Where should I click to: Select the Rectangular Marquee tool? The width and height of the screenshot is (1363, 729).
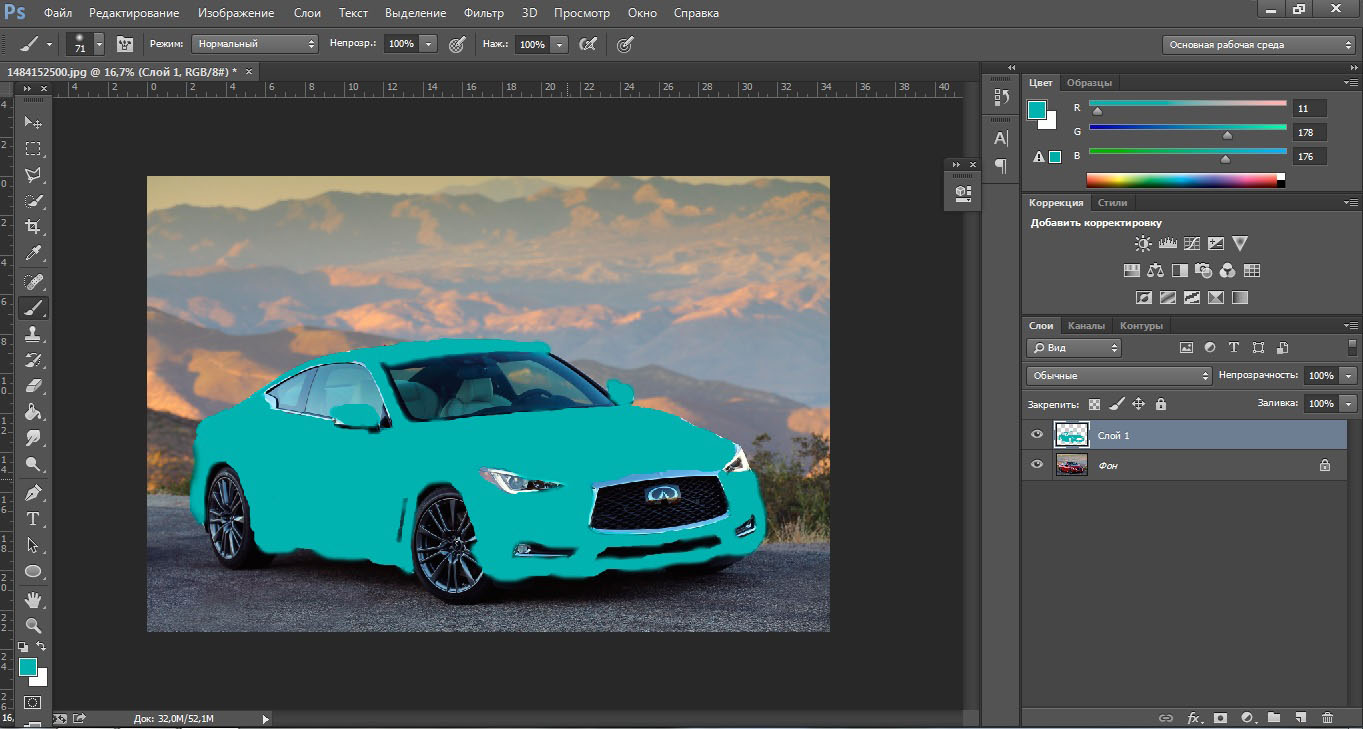pyautogui.click(x=33, y=148)
